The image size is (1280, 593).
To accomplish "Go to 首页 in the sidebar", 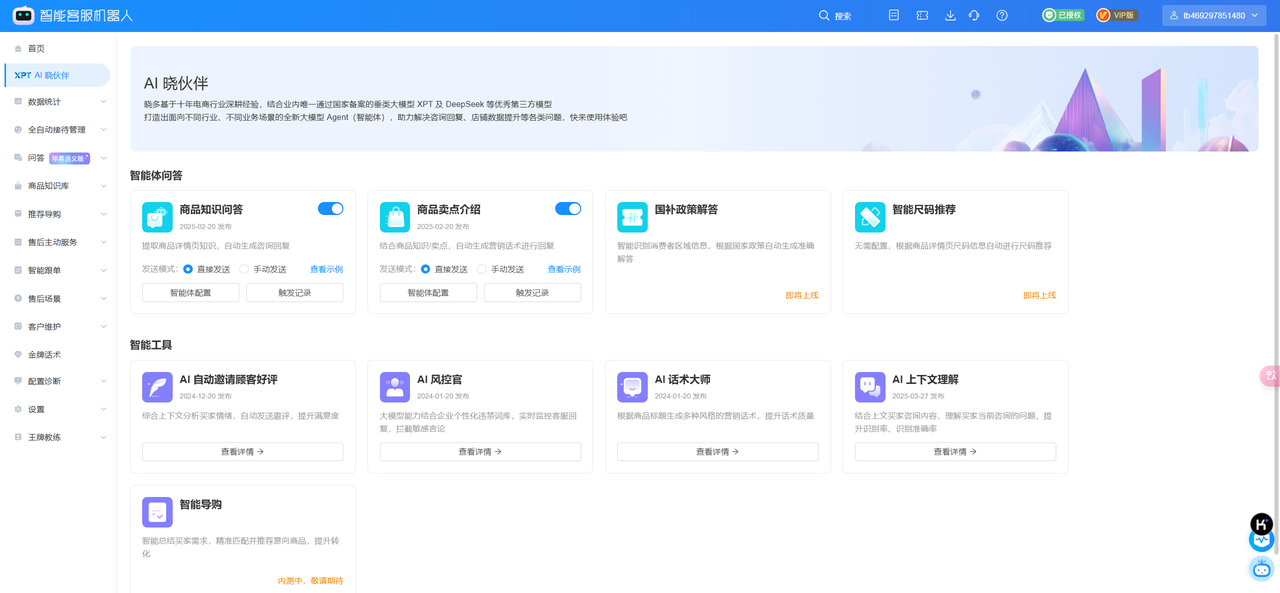I will click(34, 47).
